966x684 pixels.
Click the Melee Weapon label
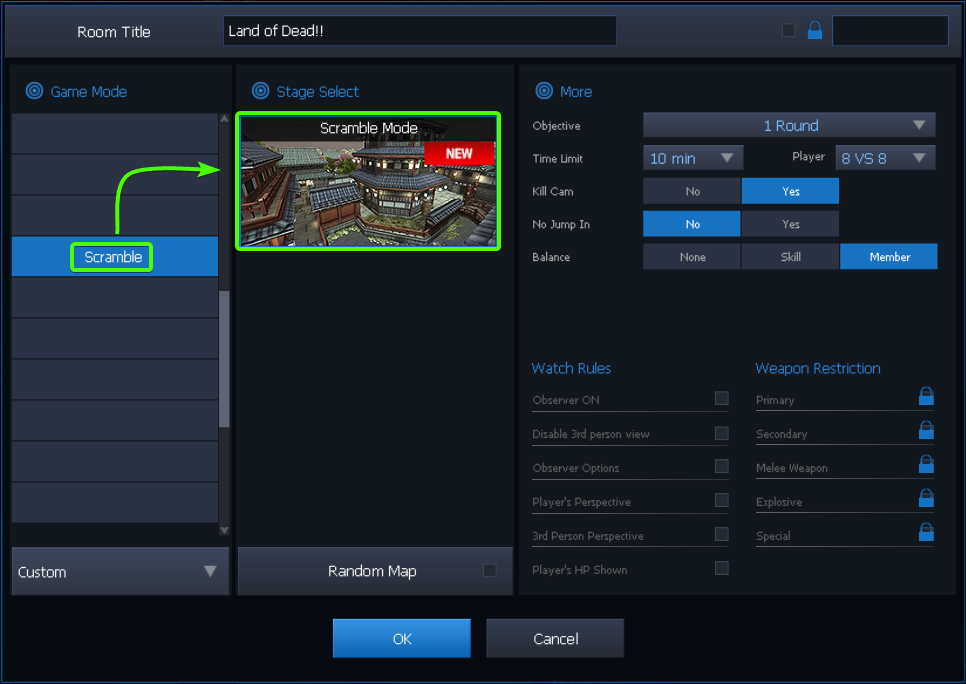pyautogui.click(x=792, y=468)
